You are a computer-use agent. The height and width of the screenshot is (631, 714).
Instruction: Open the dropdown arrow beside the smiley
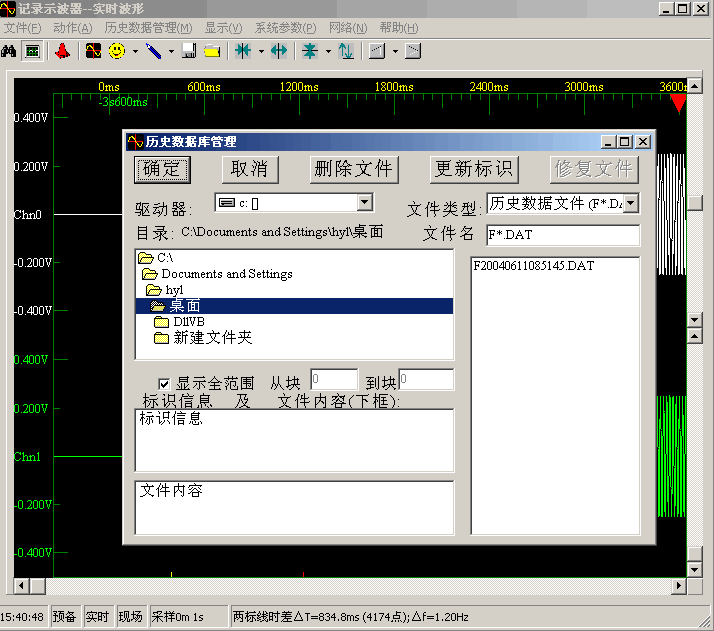(x=135, y=51)
